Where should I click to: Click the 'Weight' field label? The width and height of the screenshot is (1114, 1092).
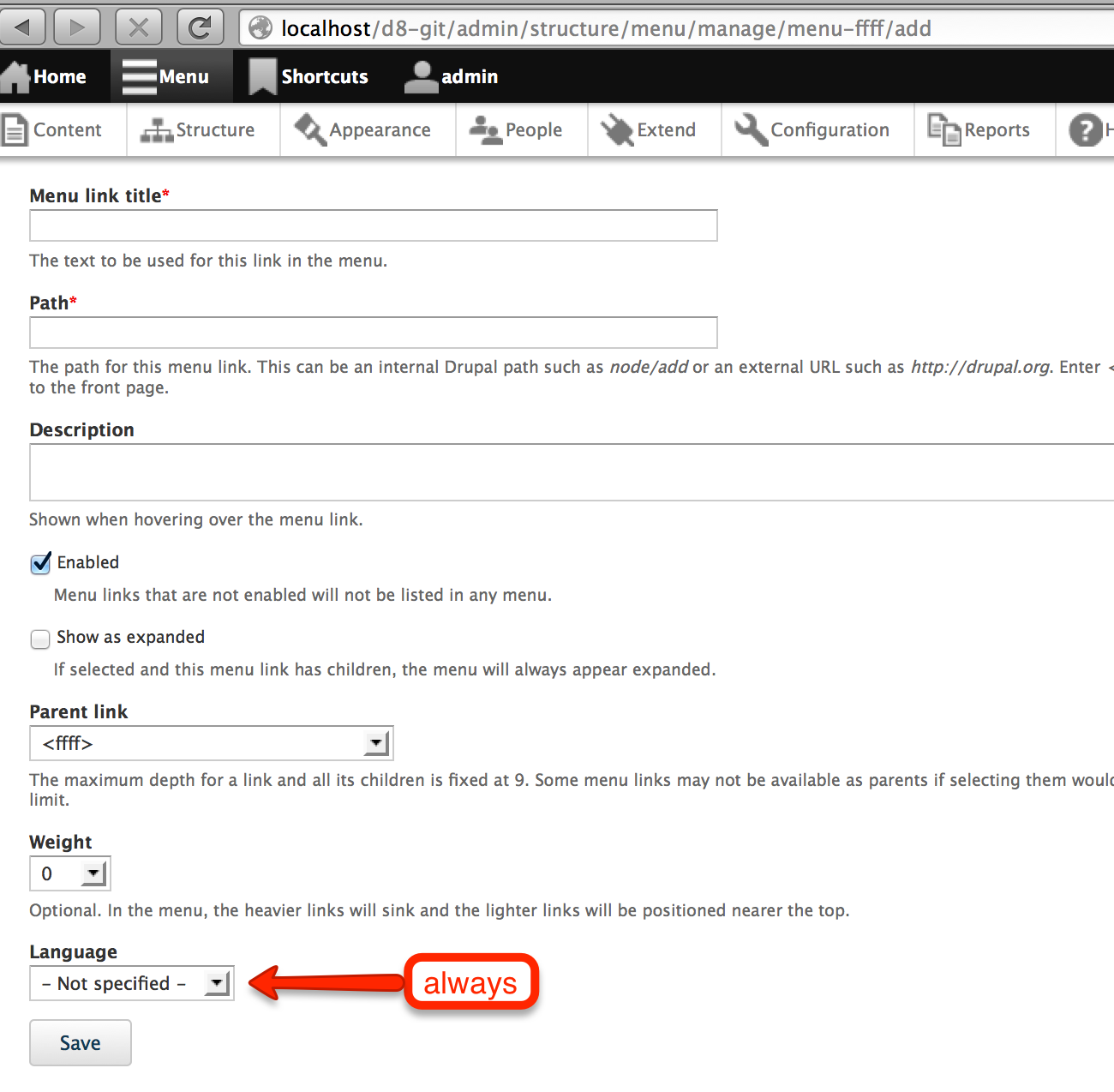coord(61,842)
